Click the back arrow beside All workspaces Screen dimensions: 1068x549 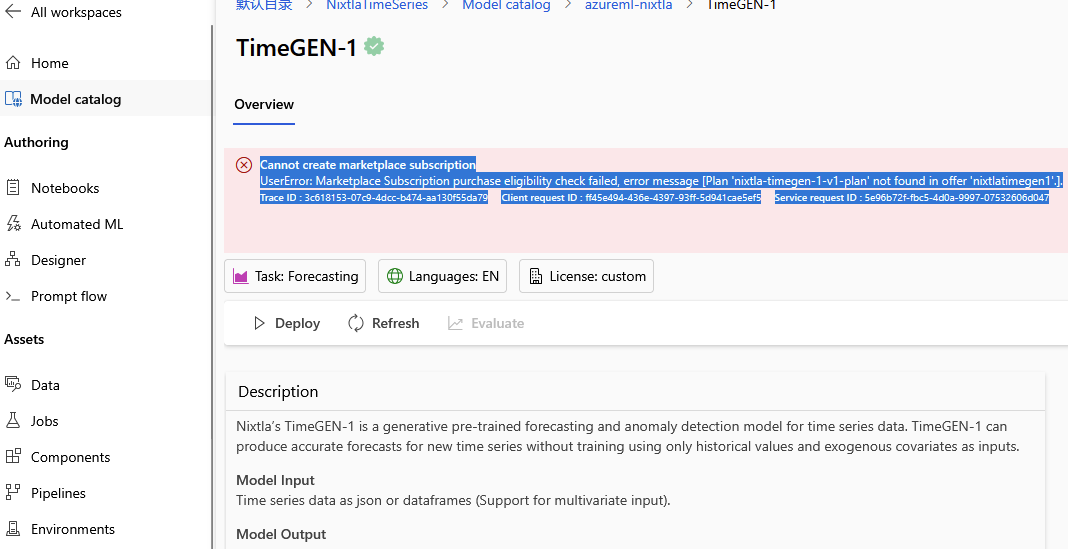pos(13,12)
